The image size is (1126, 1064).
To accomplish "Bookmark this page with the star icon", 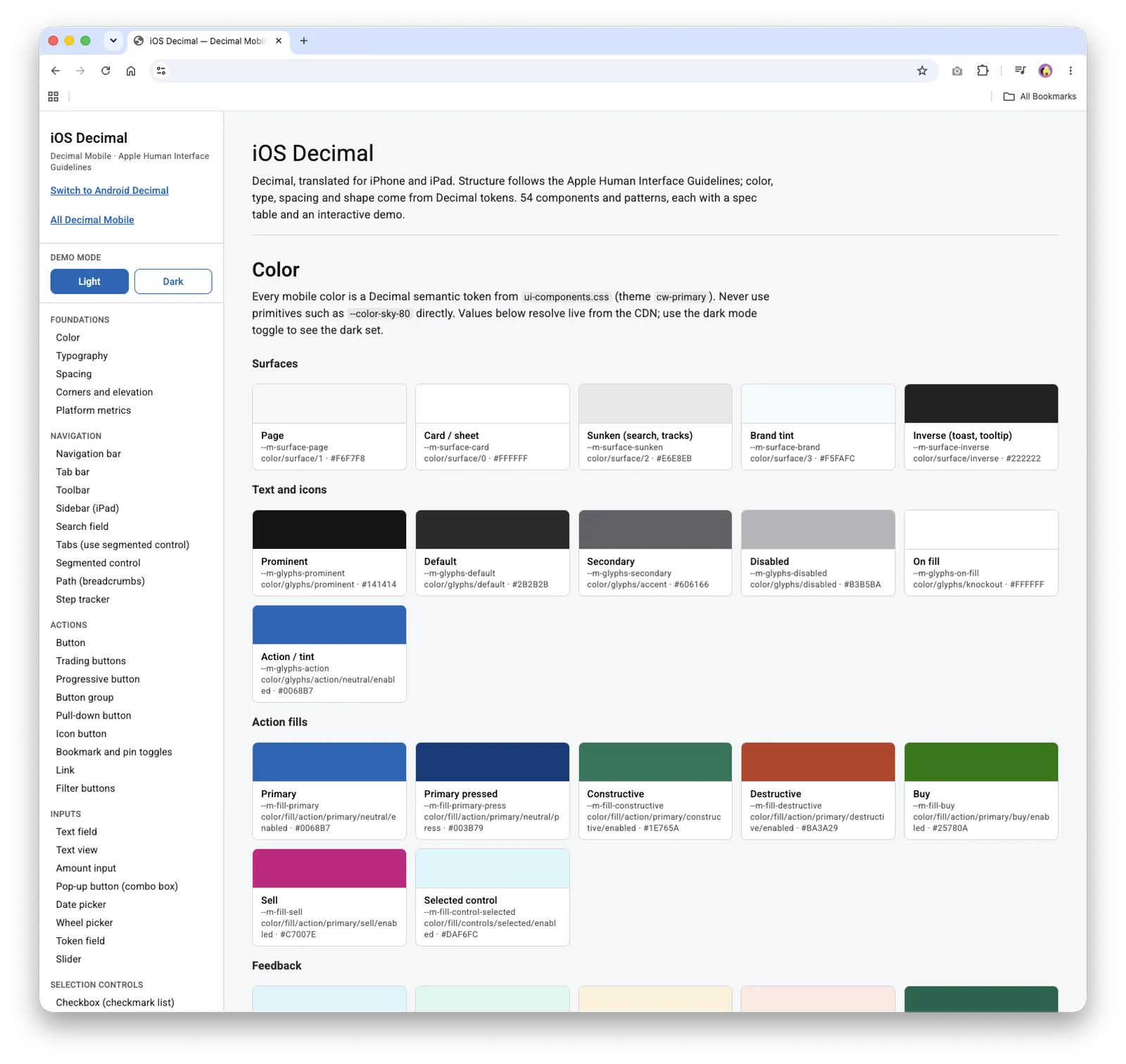I will [x=922, y=70].
